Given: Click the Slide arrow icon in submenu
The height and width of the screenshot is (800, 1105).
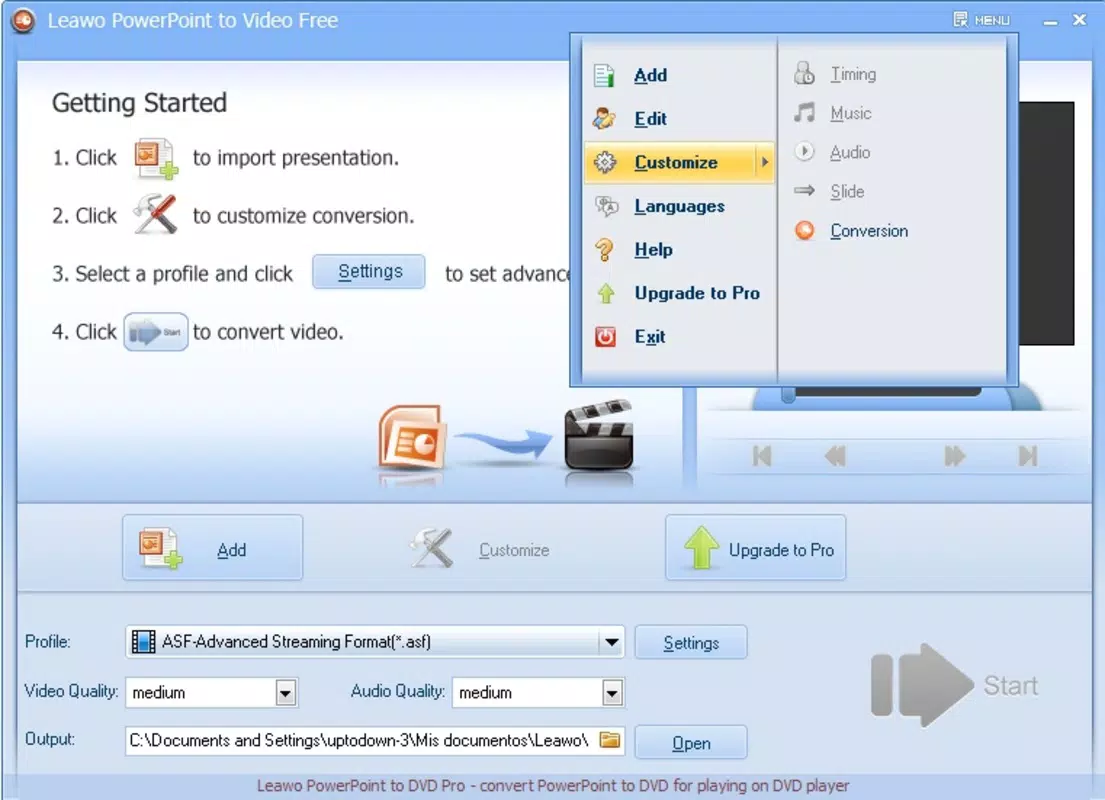Looking at the screenshot, I should click(x=804, y=190).
